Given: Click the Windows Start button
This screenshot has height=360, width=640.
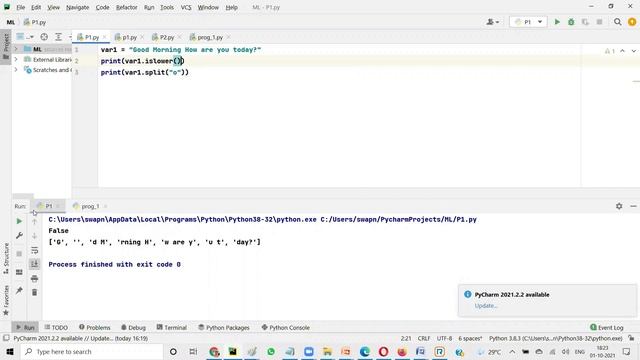Looking at the screenshot, I should click(9, 351).
